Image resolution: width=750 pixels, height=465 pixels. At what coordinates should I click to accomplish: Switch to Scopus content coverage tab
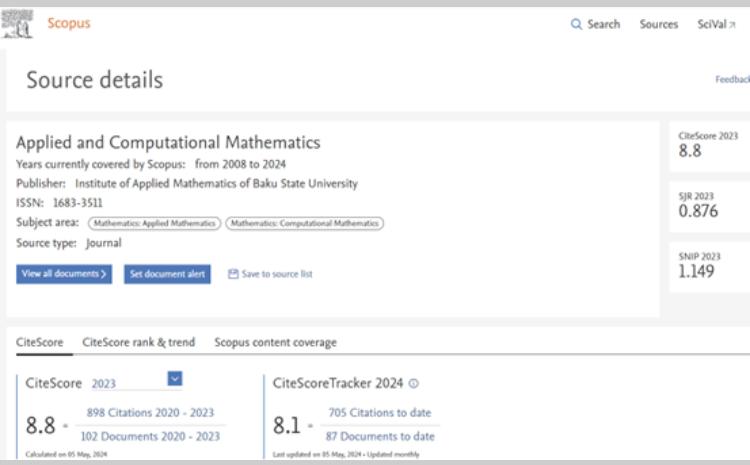276,343
